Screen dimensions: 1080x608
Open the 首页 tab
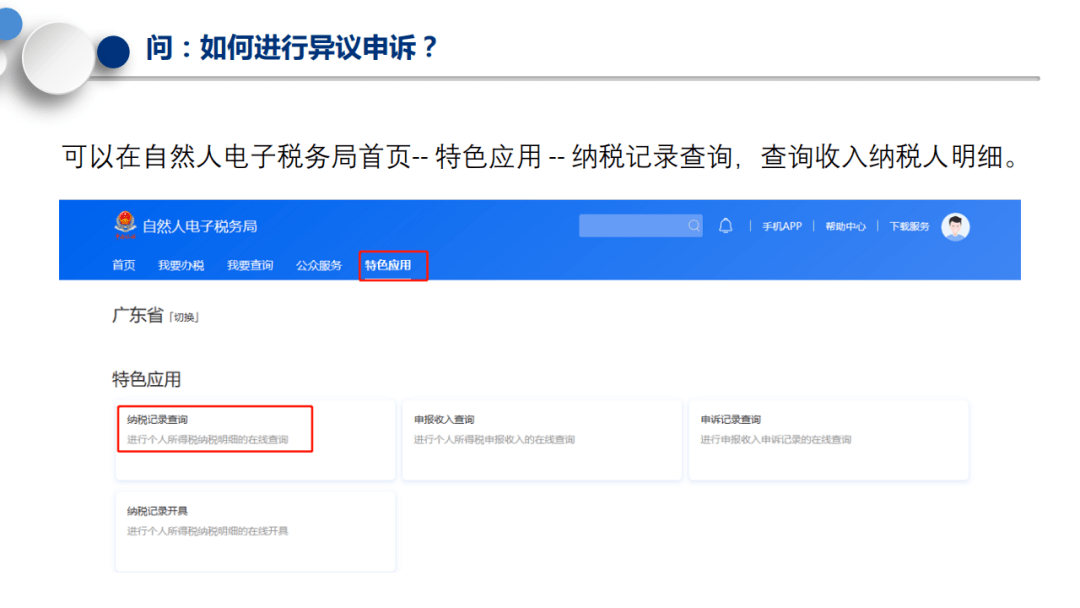(124, 265)
